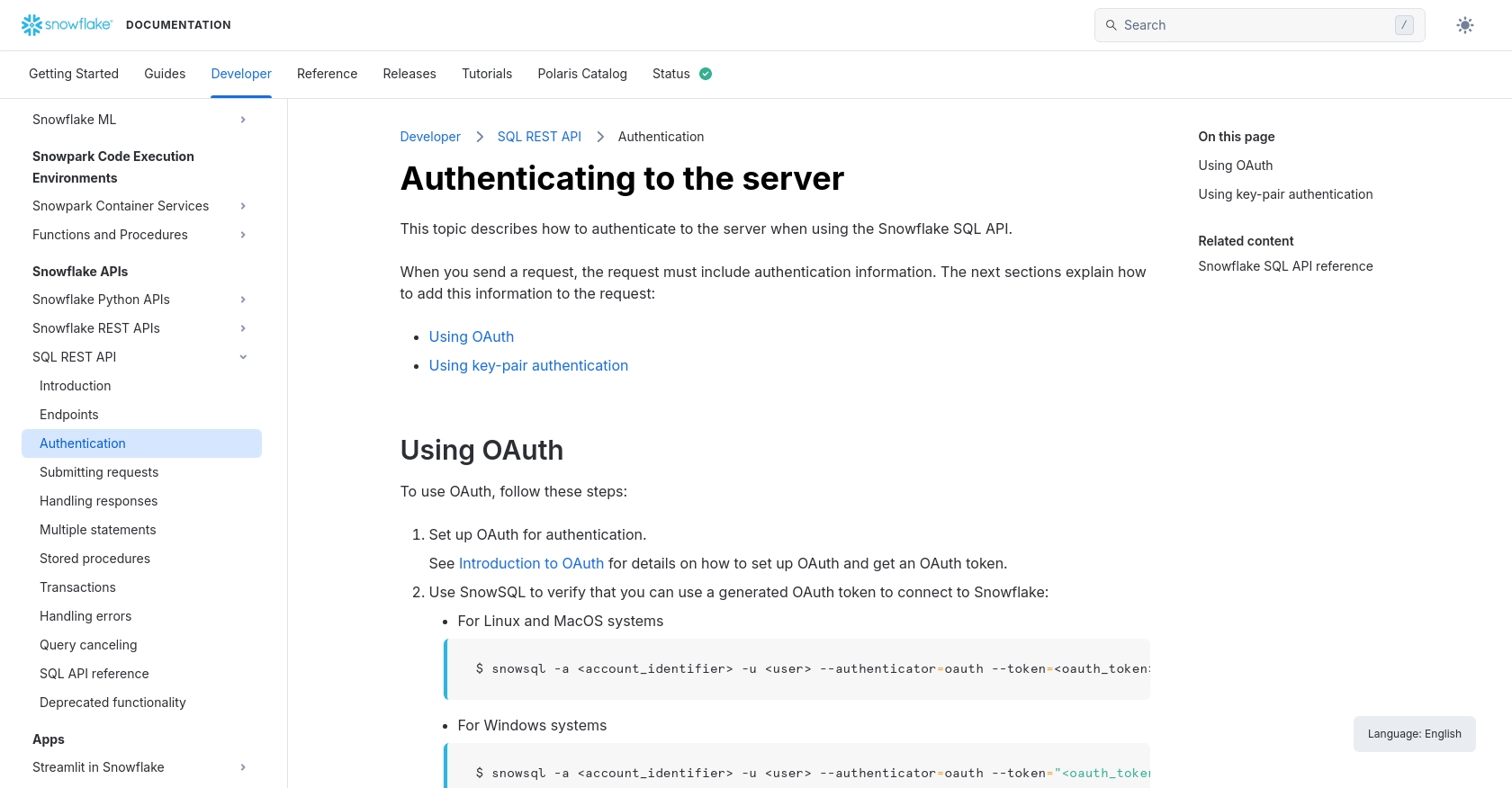The height and width of the screenshot is (788, 1512).
Task: Open Streamlit in Snowflake sidebar item
Action: 98,767
